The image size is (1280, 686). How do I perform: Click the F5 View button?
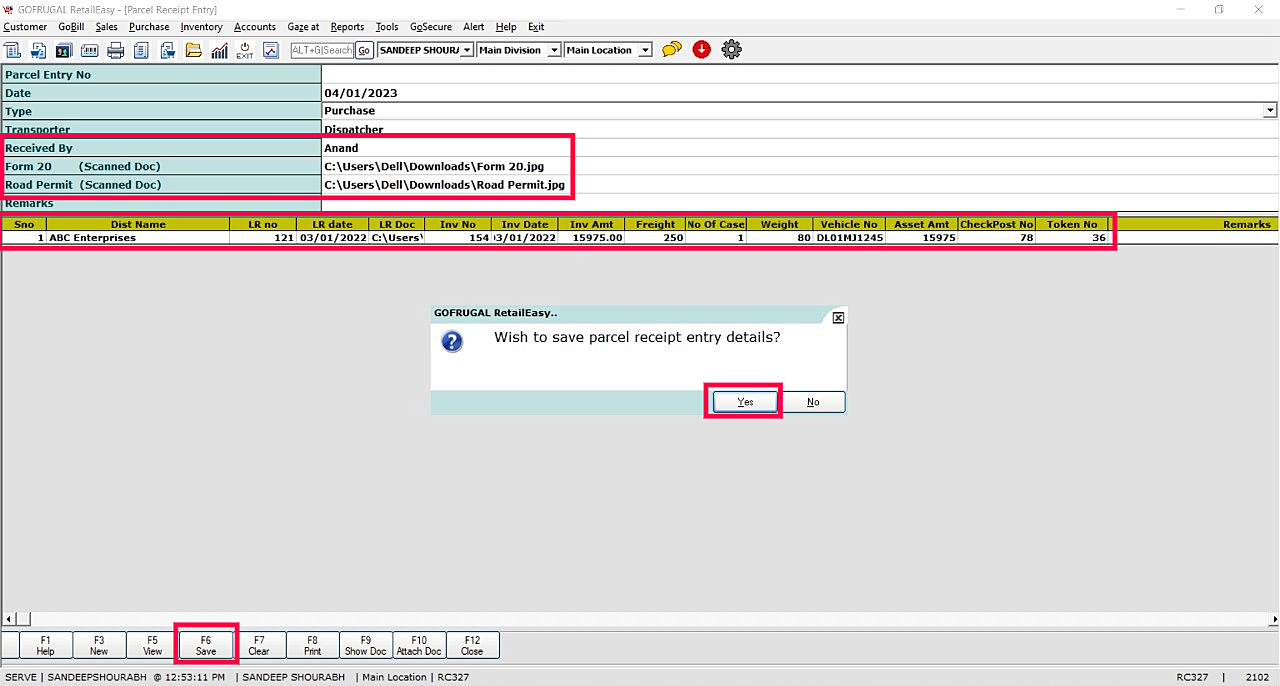tap(152, 645)
